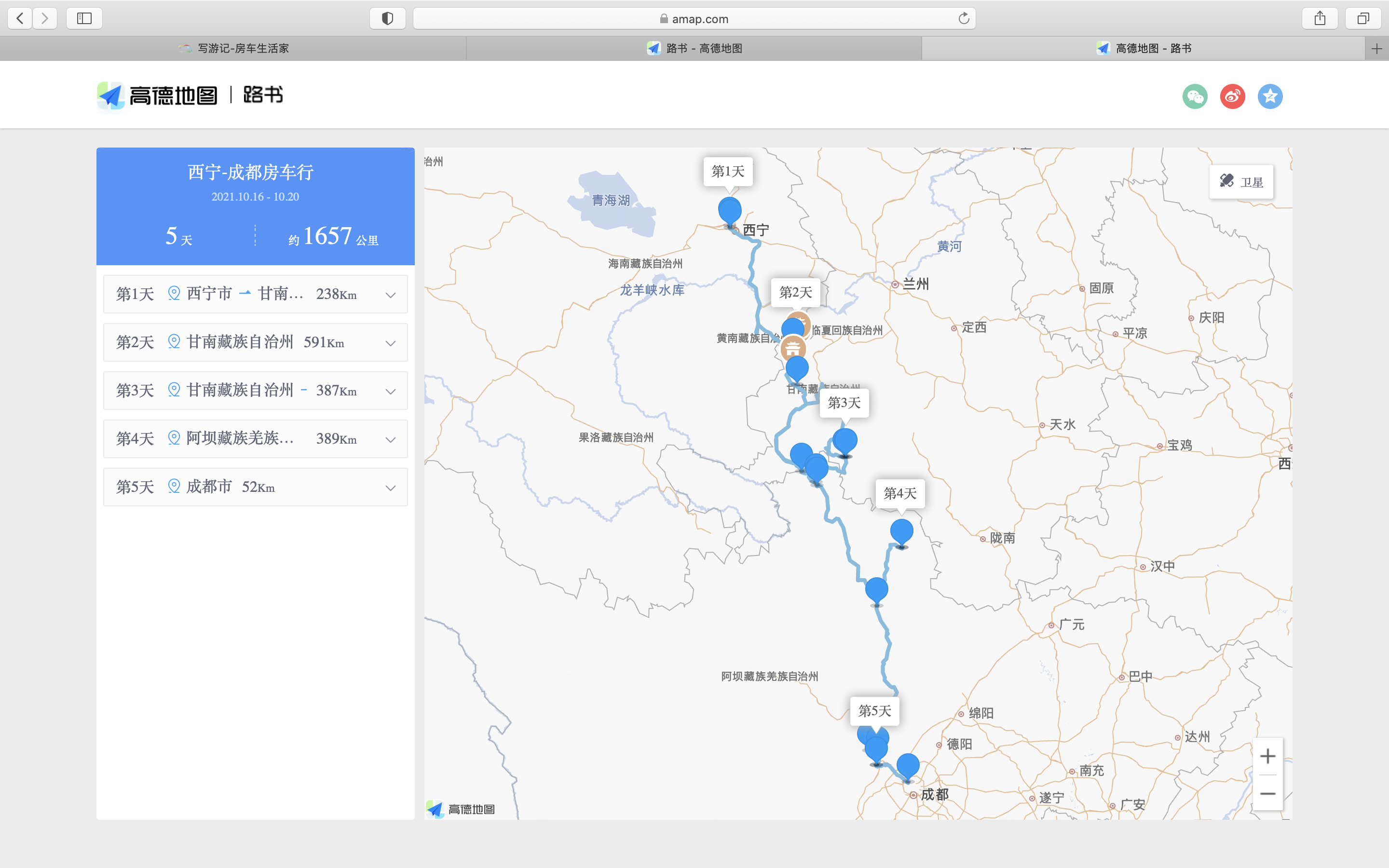Viewport: 1389px width, 868px height.
Task: Click the 第2天 map label
Action: coord(795,292)
